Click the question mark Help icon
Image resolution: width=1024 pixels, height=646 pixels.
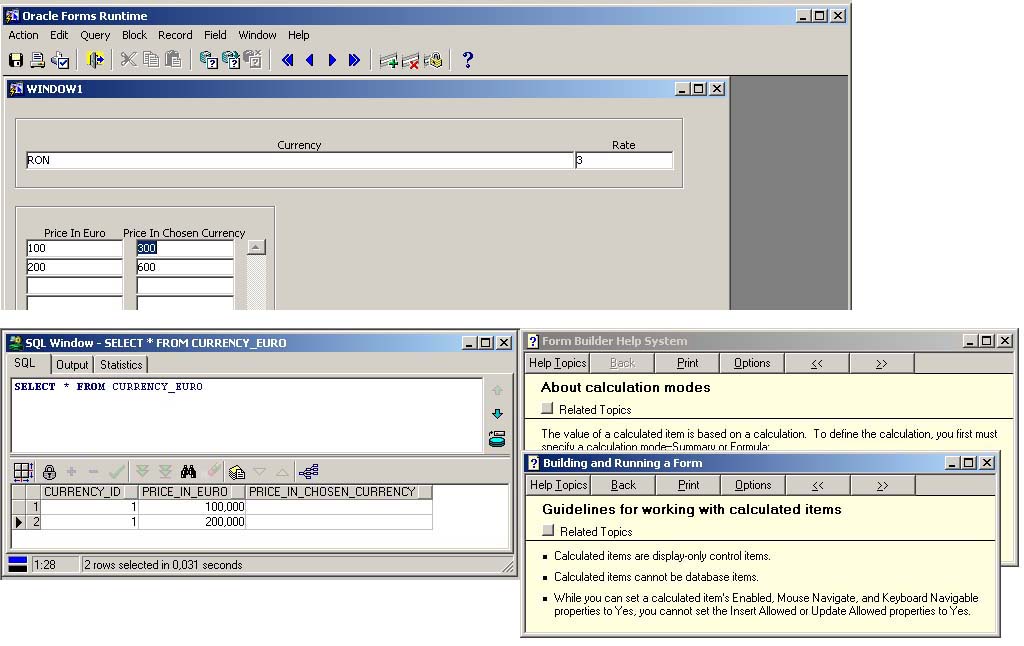pos(467,60)
